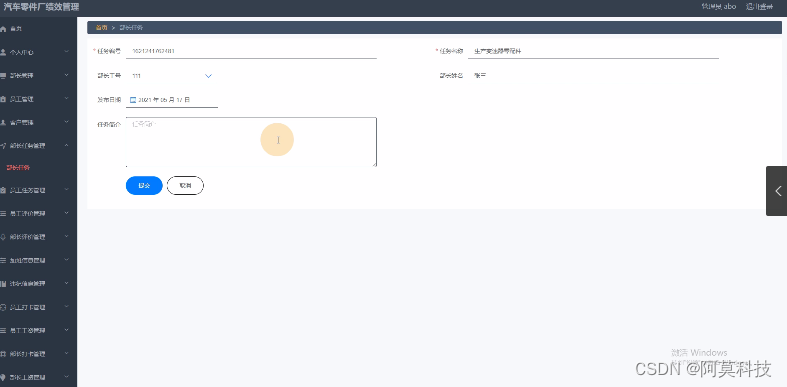The image size is (787, 387).
Task: Focus the 任务名称 input field
Action: 593,51
